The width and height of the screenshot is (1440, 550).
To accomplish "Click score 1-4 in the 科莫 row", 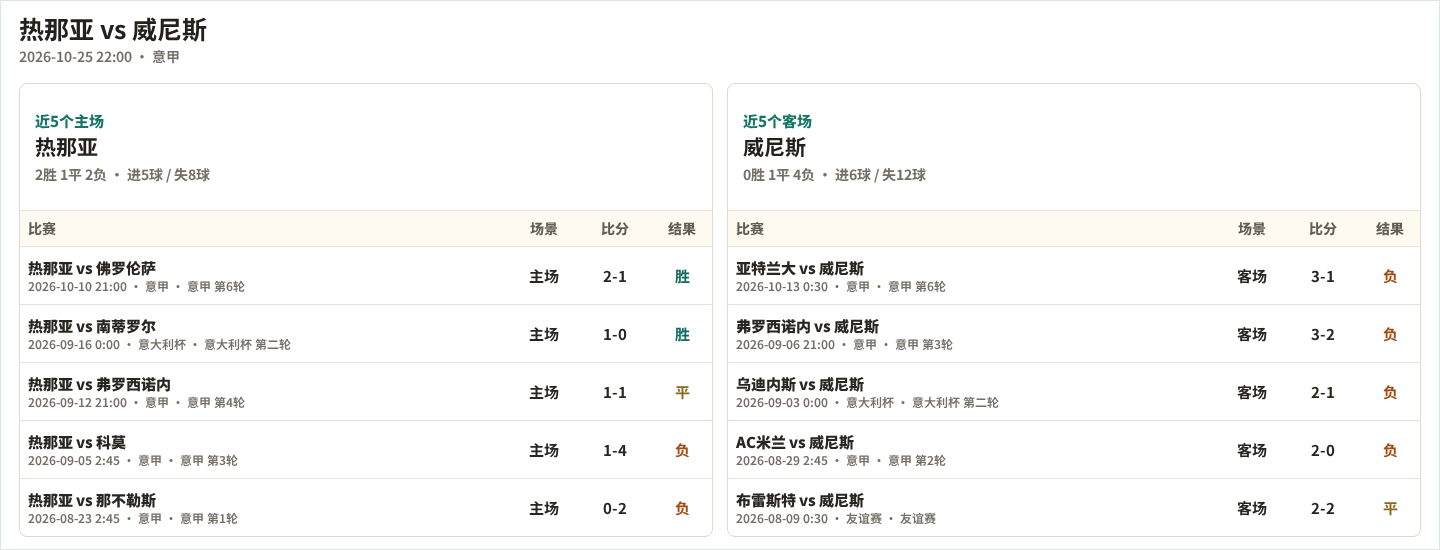I will (615, 450).
